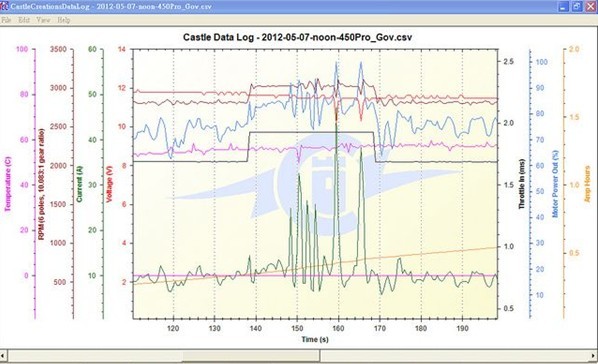The image size is (598, 364).
Task: Click the 100 tick on the temperature axis
Action: pyautogui.click(x=22, y=49)
